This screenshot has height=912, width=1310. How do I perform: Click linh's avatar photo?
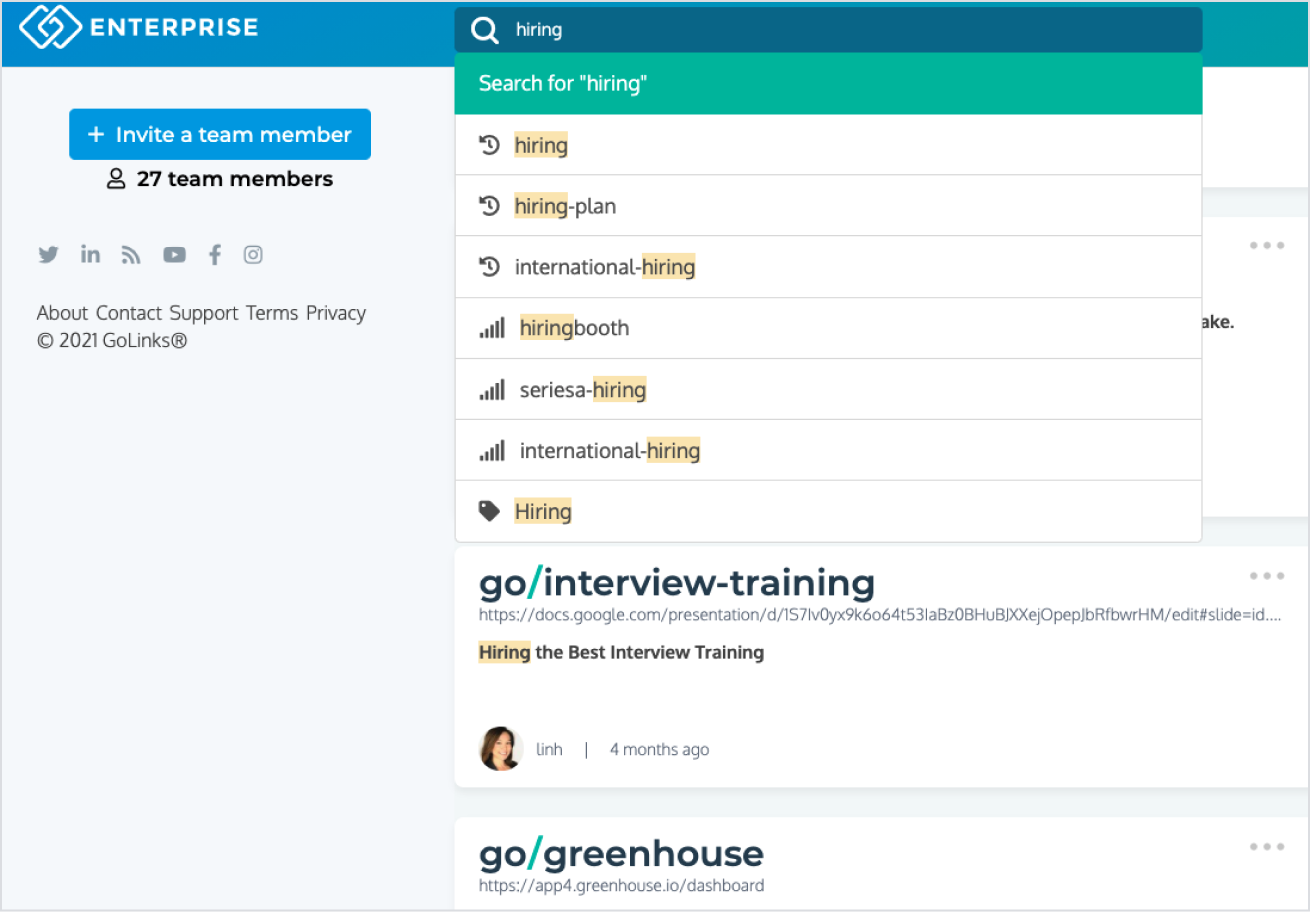[501, 749]
